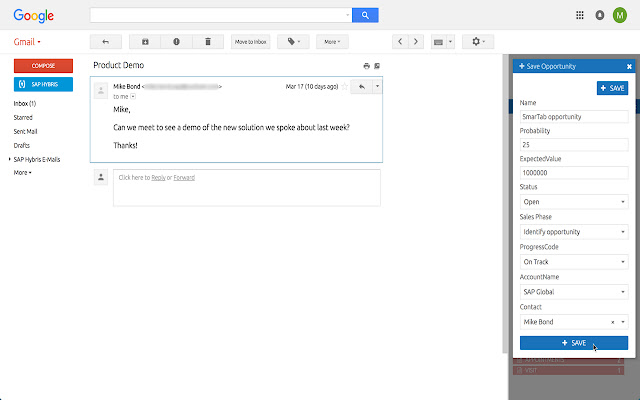Image resolution: width=640 pixels, height=400 pixels.
Task: Click the Product Demo subject title
Action: tap(119, 65)
